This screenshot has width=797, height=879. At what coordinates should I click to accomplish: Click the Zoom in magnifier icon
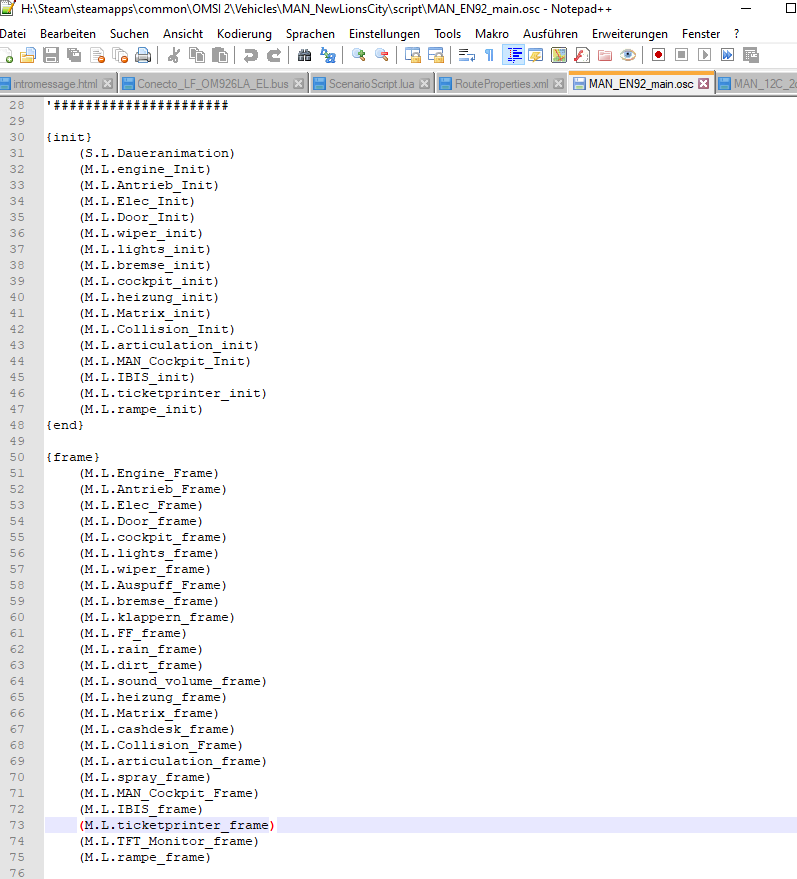(358, 55)
